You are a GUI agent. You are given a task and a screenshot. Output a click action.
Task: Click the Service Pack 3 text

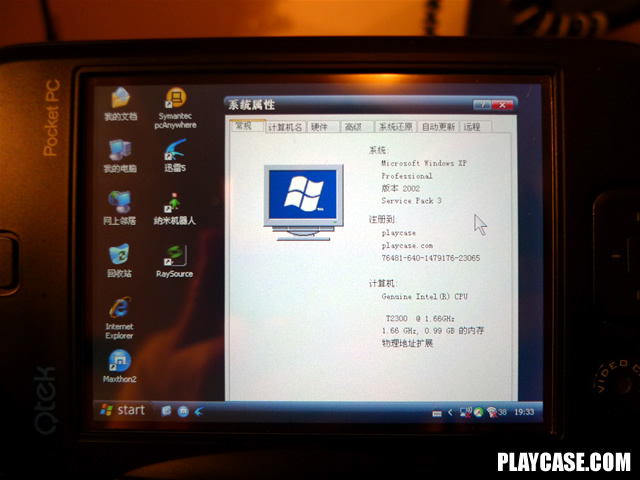tap(411, 201)
